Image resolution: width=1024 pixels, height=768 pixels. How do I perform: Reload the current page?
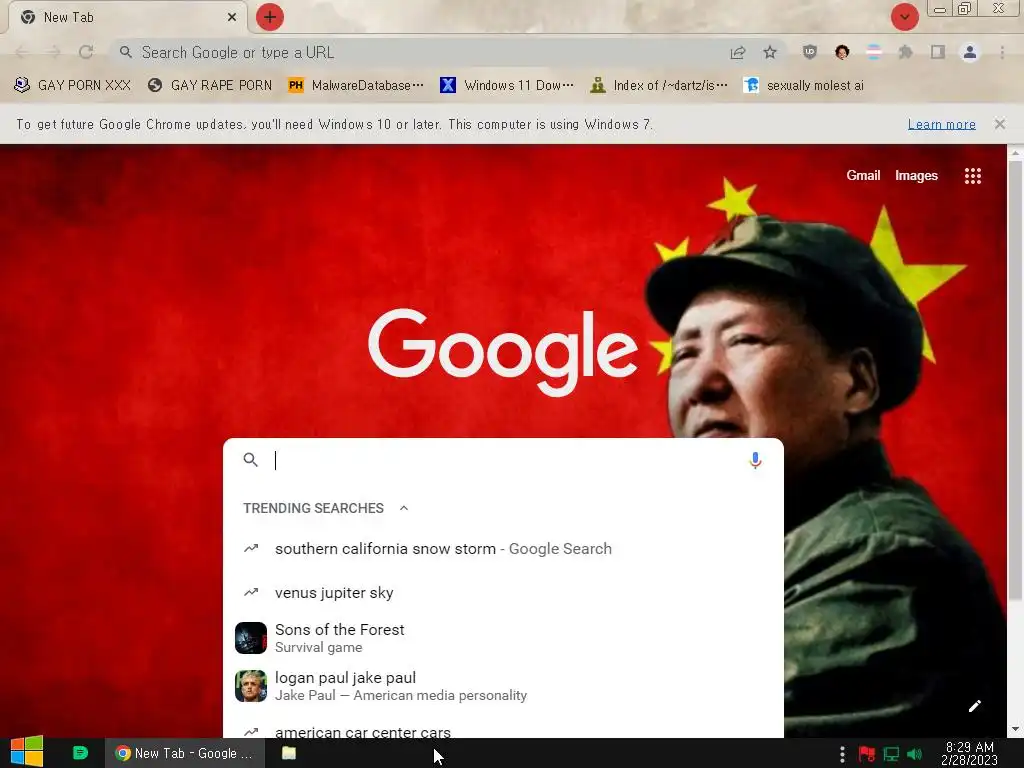click(86, 52)
